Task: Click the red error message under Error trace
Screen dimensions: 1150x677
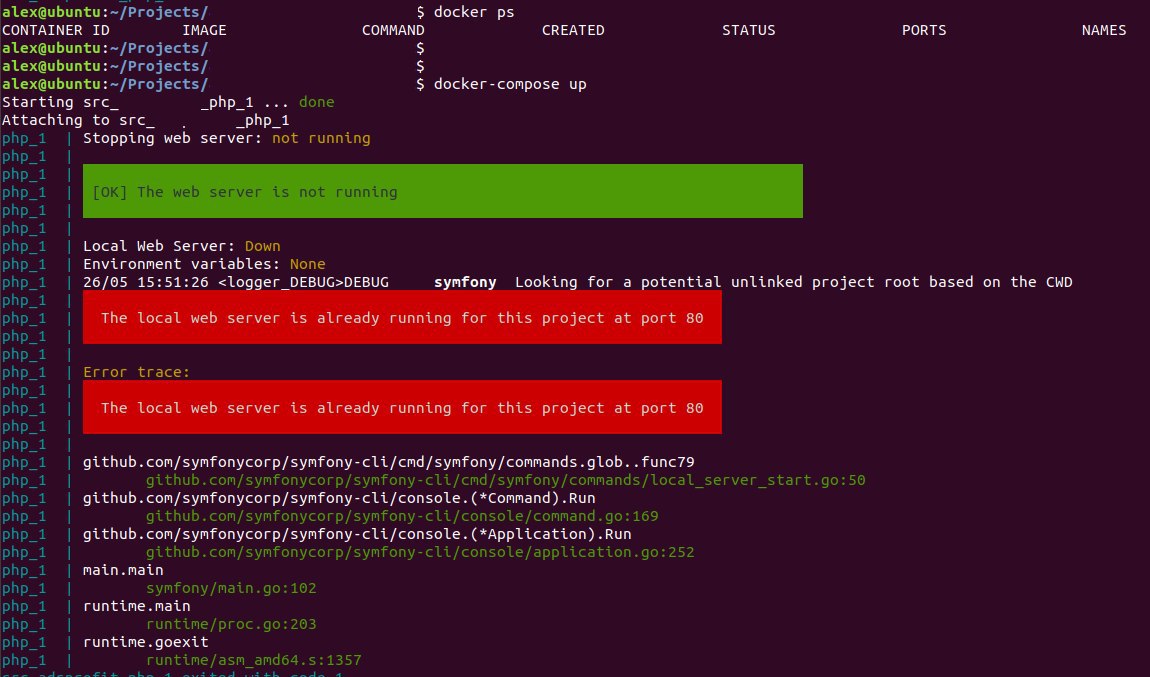Action: pos(402,408)
